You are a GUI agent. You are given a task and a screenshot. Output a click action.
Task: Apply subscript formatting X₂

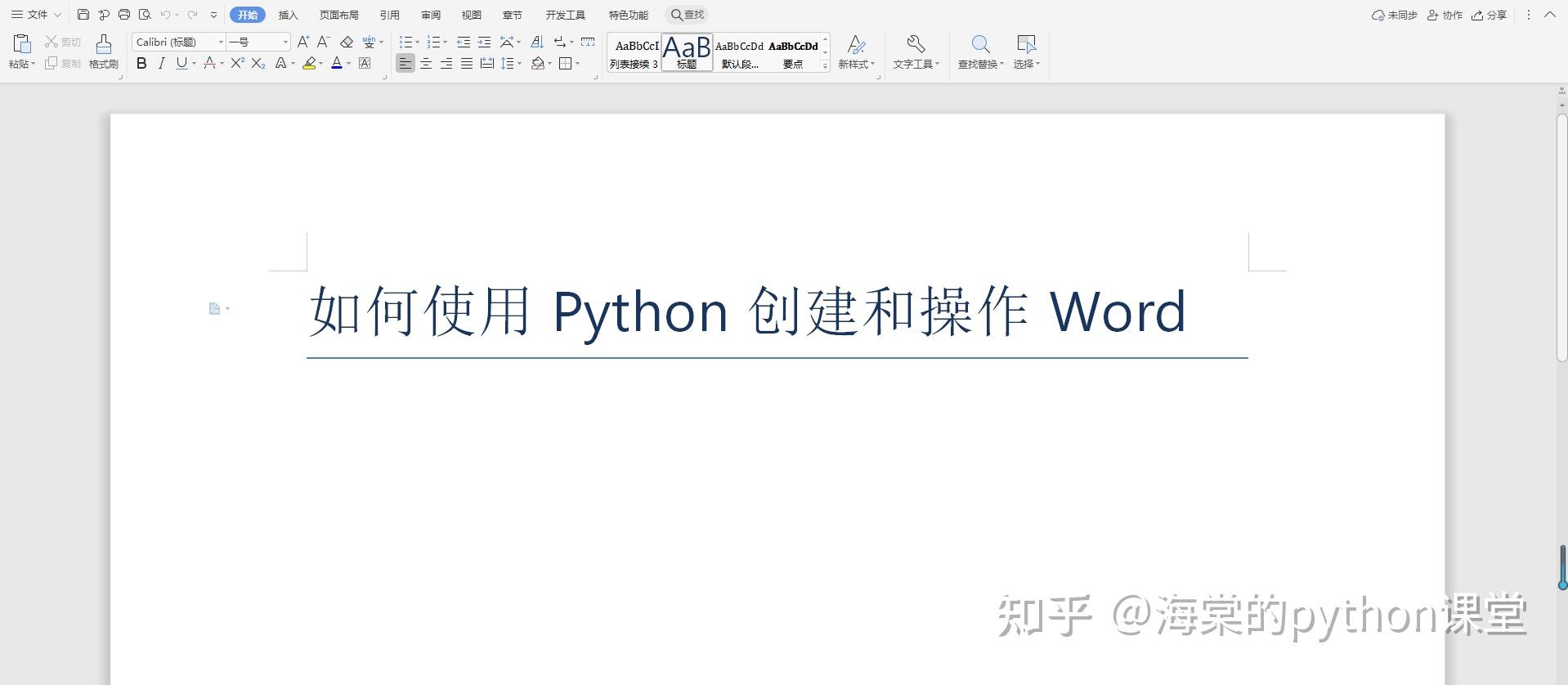click(258, 63)
